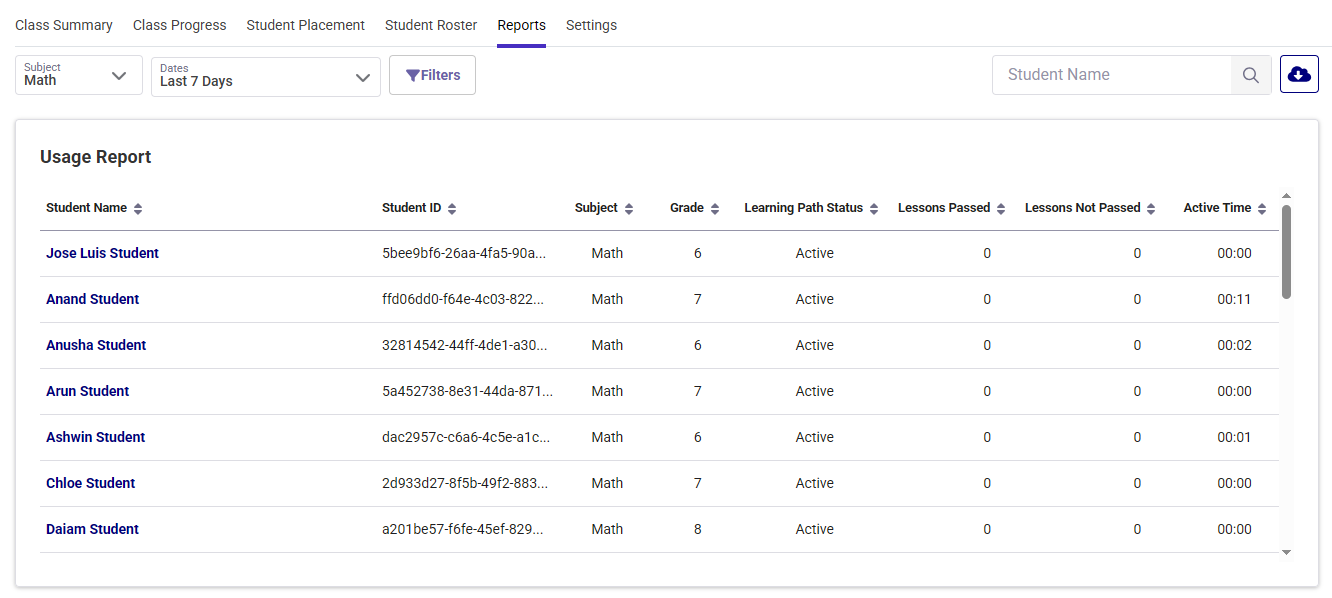This screenshot has height=598, width=1332.
Task: Sort by Lessons Not Passed arrows
Action: [1151, 209]
